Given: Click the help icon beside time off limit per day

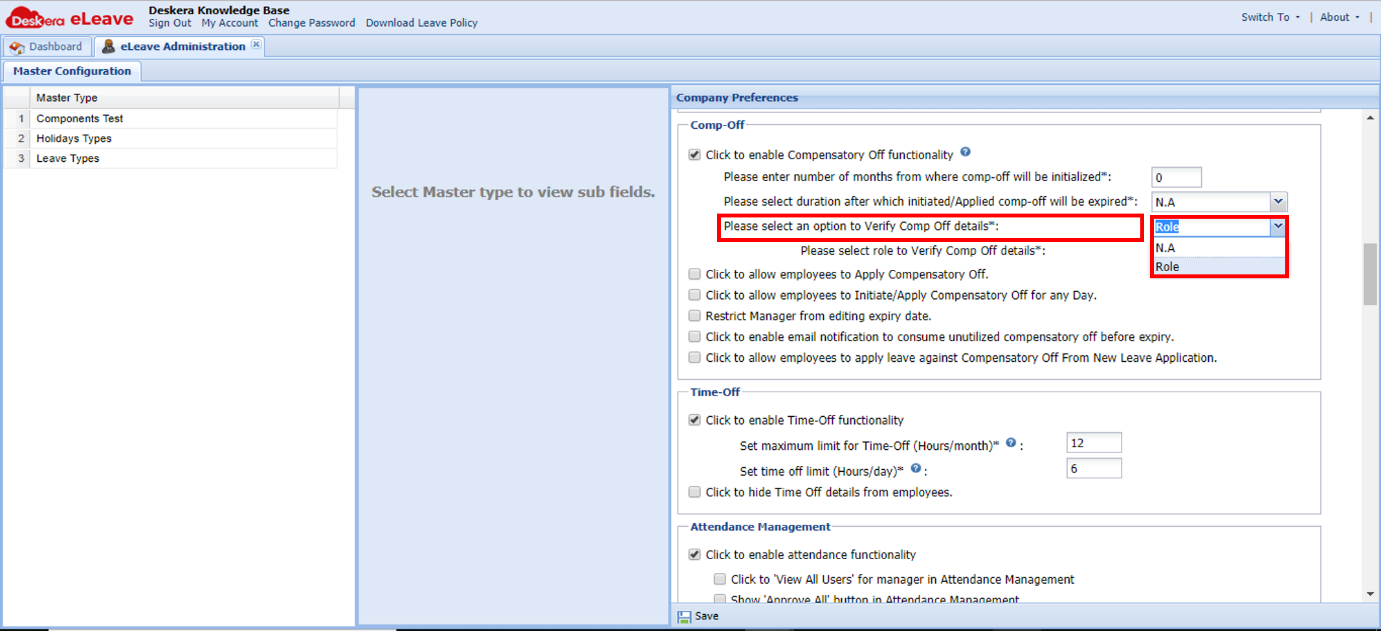Looking at the screenshot, I should [x=915, y=467].
